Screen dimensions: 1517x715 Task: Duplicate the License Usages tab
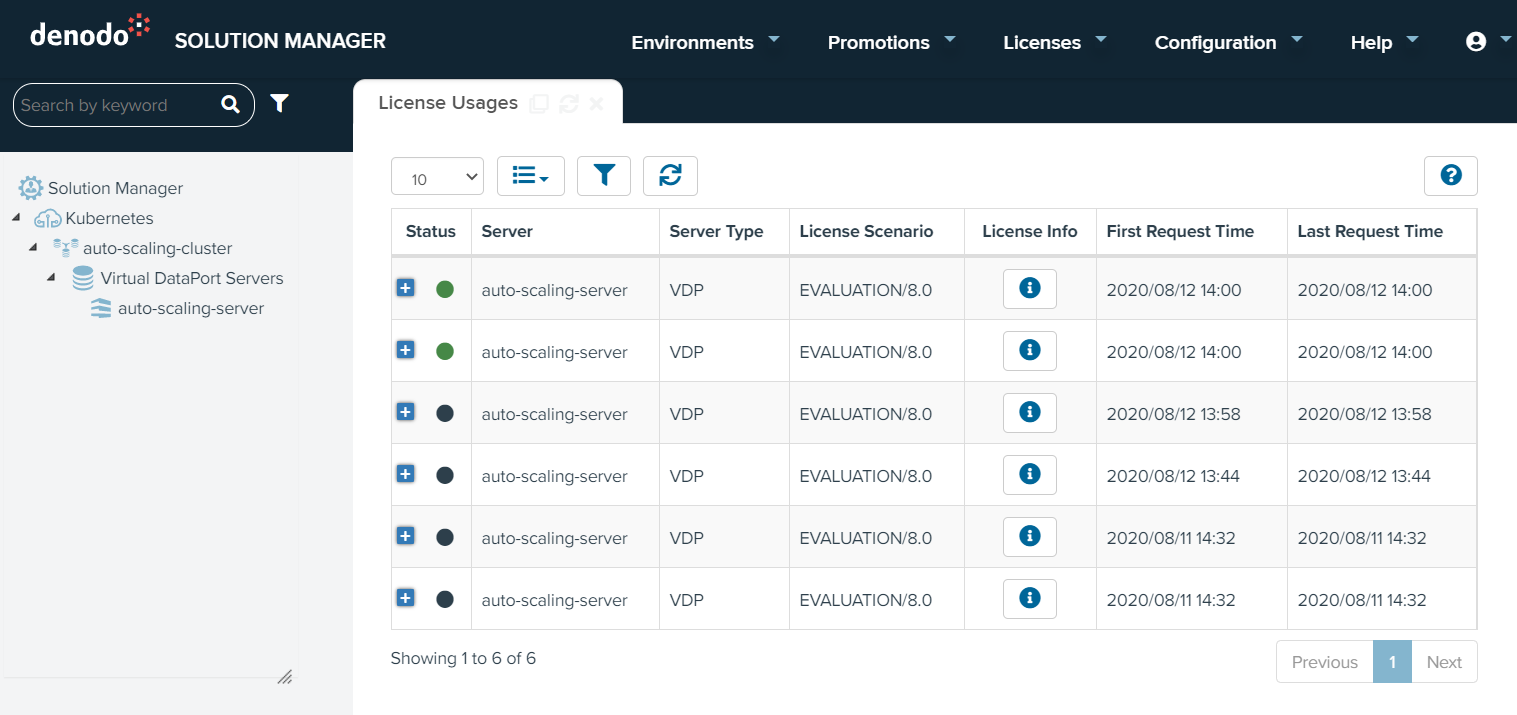pyautogui.click(x=539, y=104)
